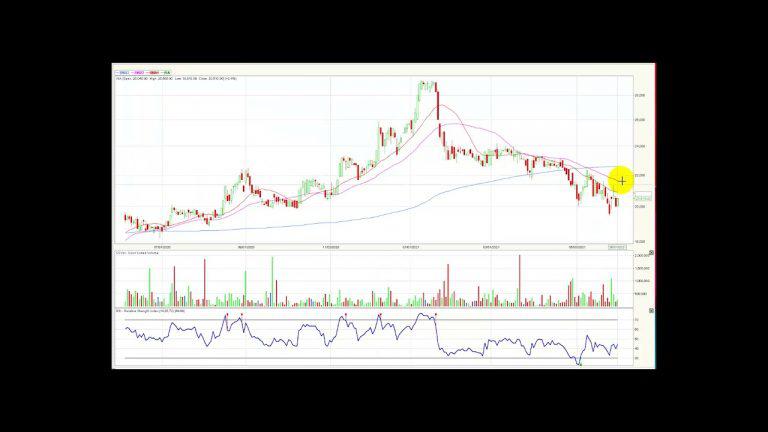Click the highlighted date label on the time axis
The height and width of the screenshot is (432, 768).
coord(617,247)
